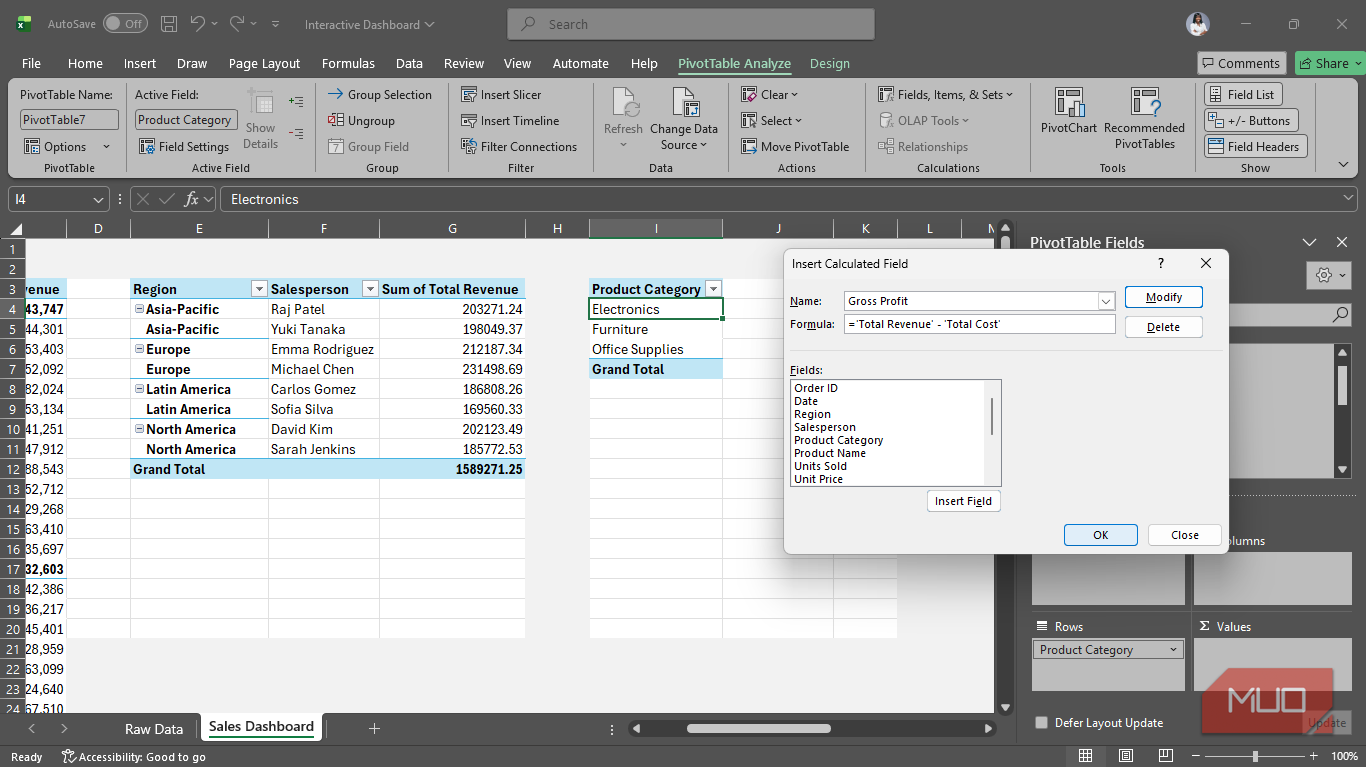The height and width of the screenshot is (768, 1366).
Task: Open Change Data Source
Action: click(x=684, y=118)
